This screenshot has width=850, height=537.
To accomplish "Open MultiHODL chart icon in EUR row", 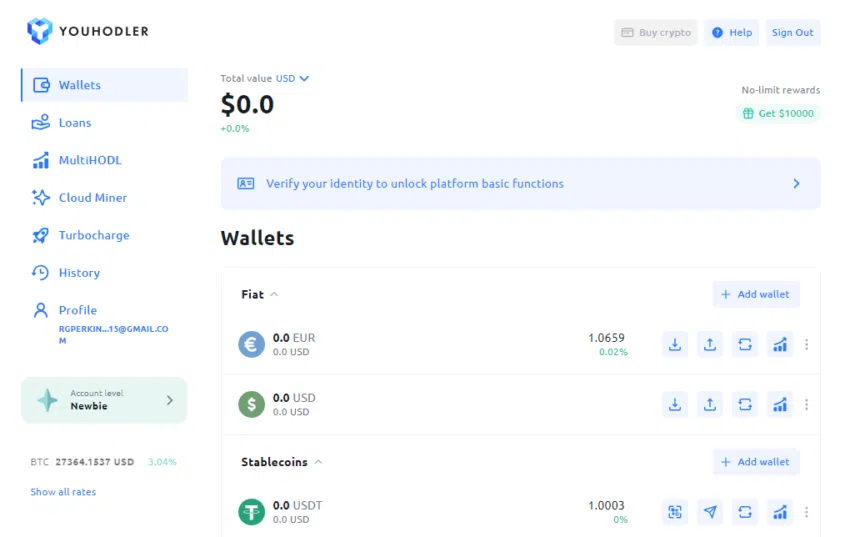I will [780, 345].
